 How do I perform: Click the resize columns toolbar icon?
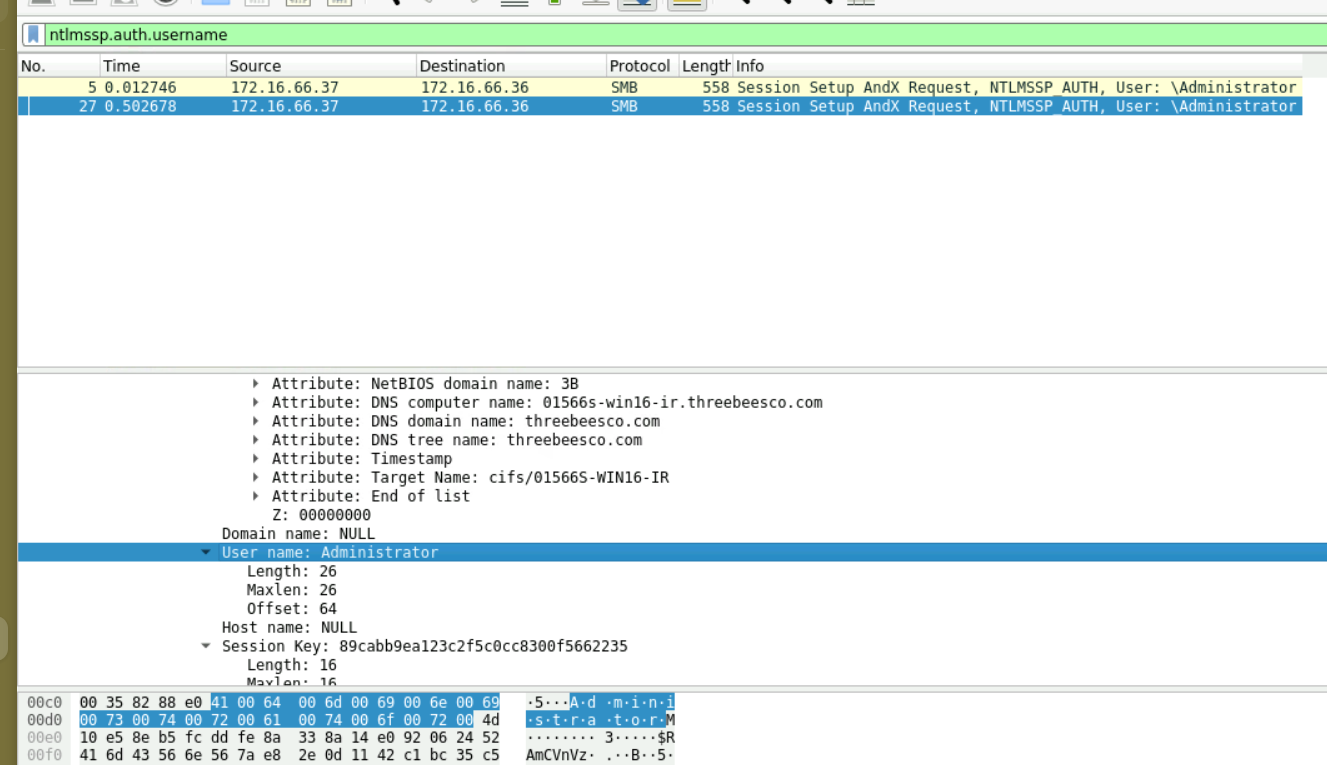pos(860,2)
